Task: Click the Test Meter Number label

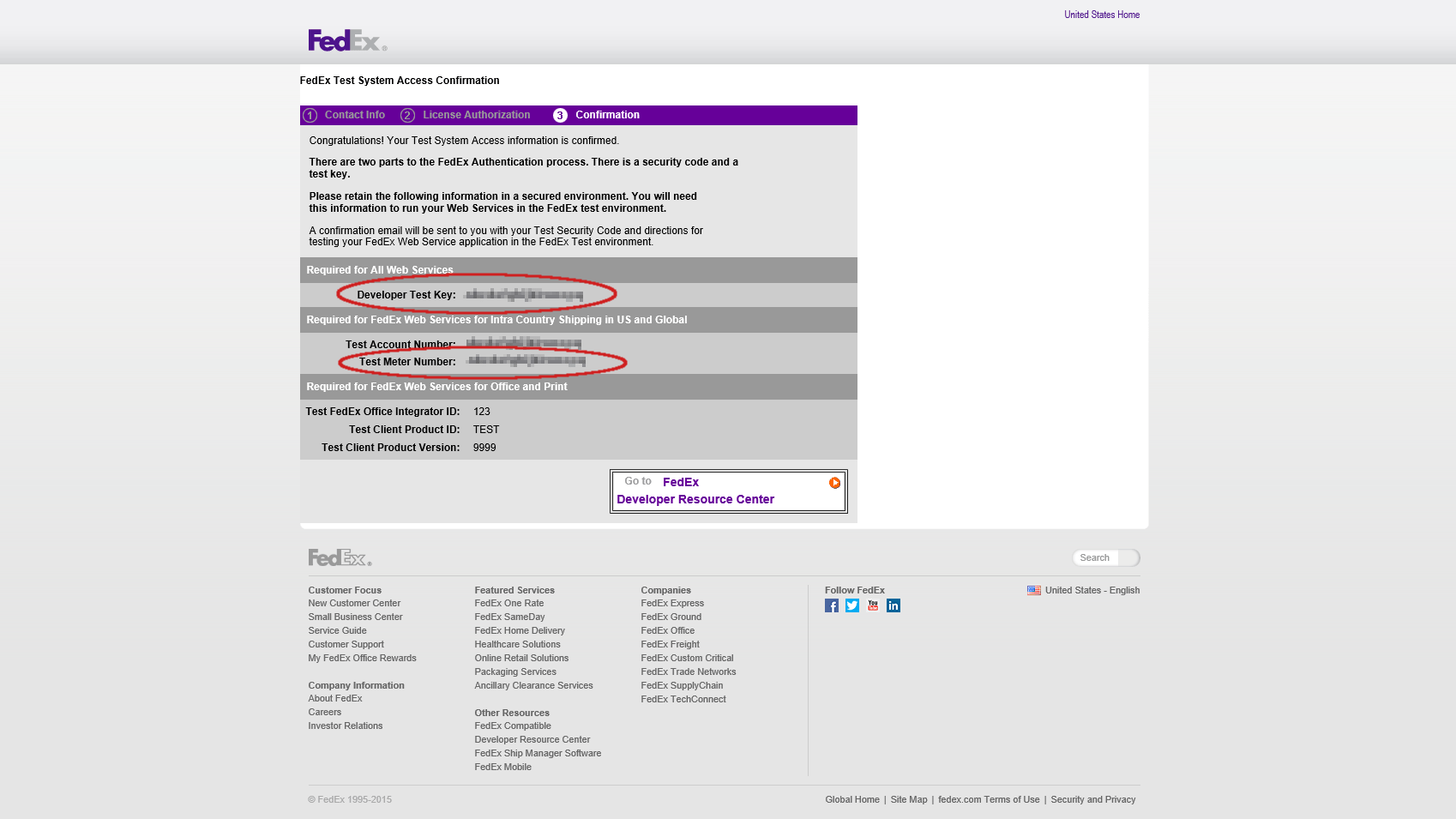Action: (407, 362)
